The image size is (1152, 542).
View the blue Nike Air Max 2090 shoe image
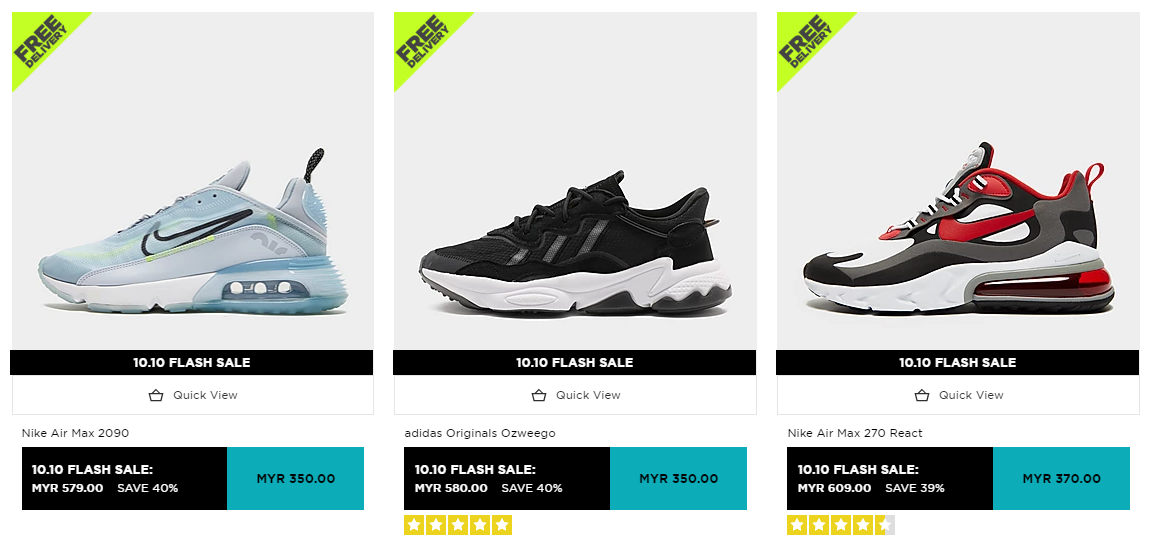tap(192, 231)
